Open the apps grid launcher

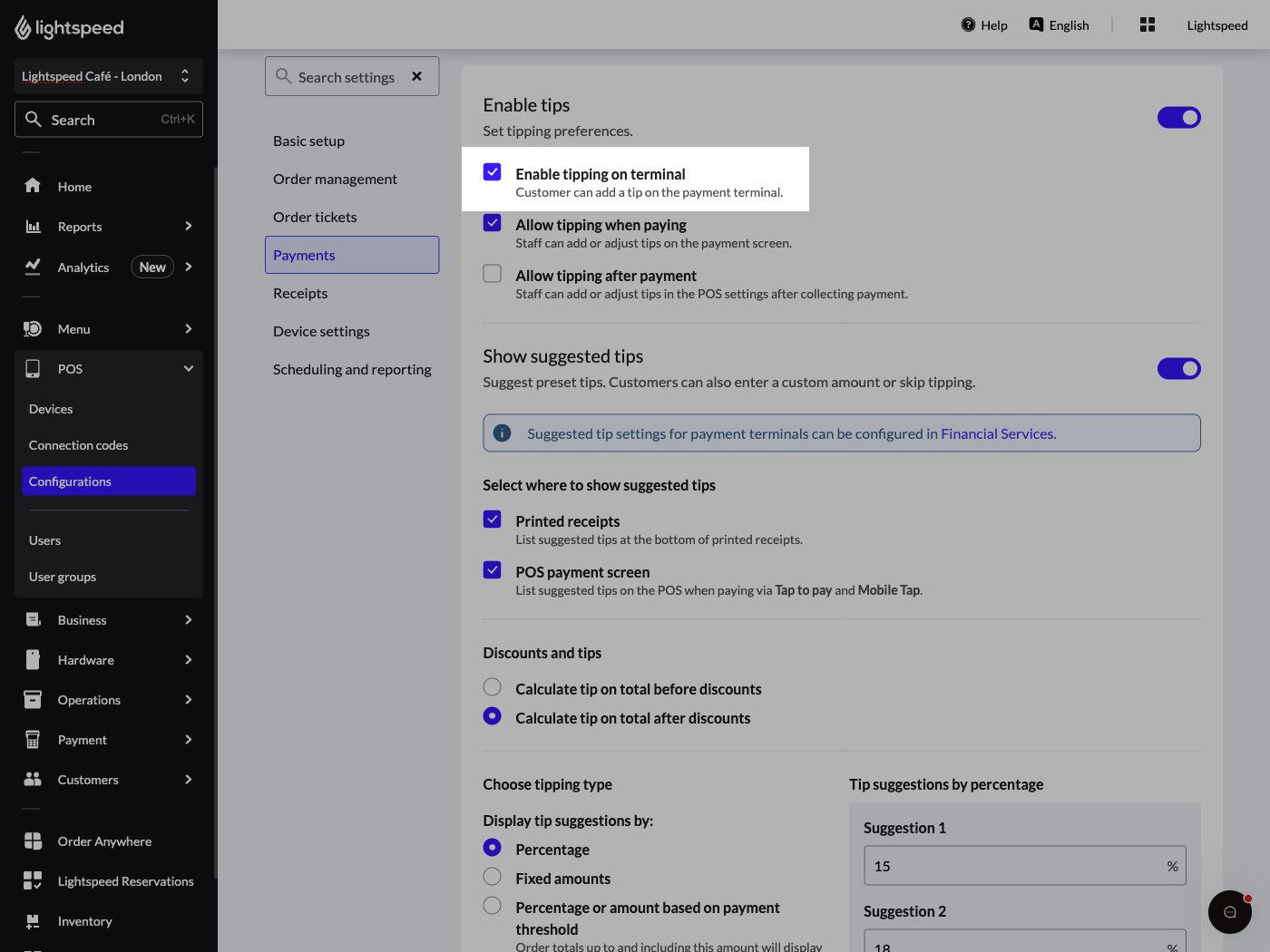(1147, 24)
